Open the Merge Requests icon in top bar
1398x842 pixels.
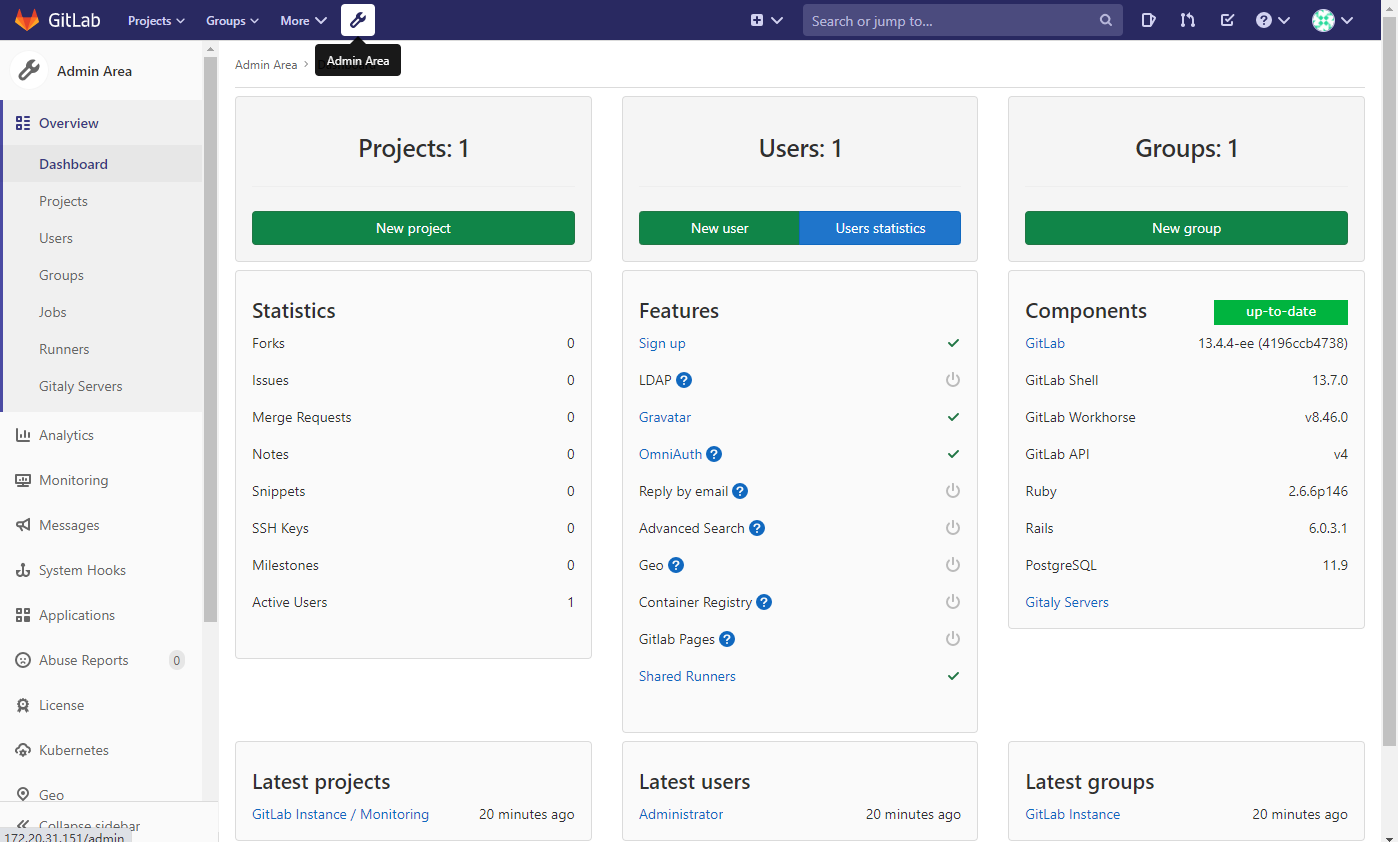tap(1187, 19)
